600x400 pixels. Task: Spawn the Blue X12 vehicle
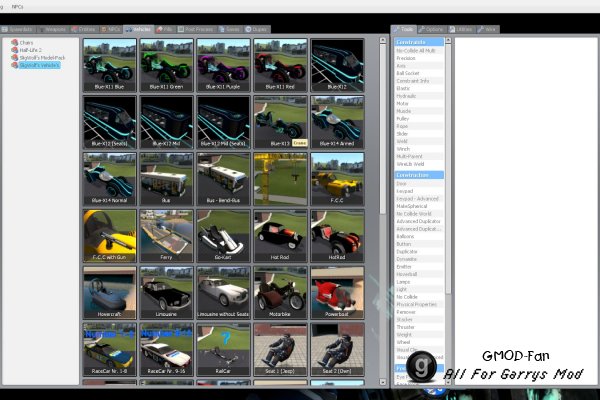pos(337,65)
